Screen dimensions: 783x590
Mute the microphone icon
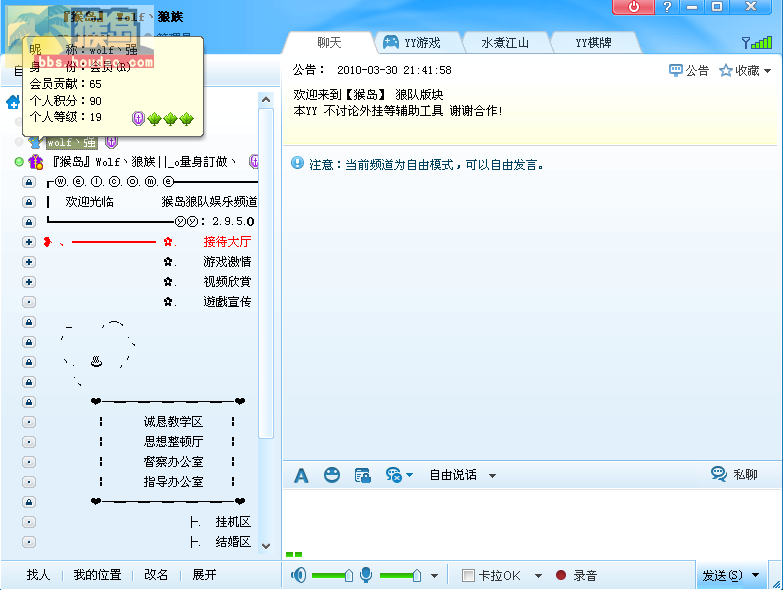pos(366,575)
